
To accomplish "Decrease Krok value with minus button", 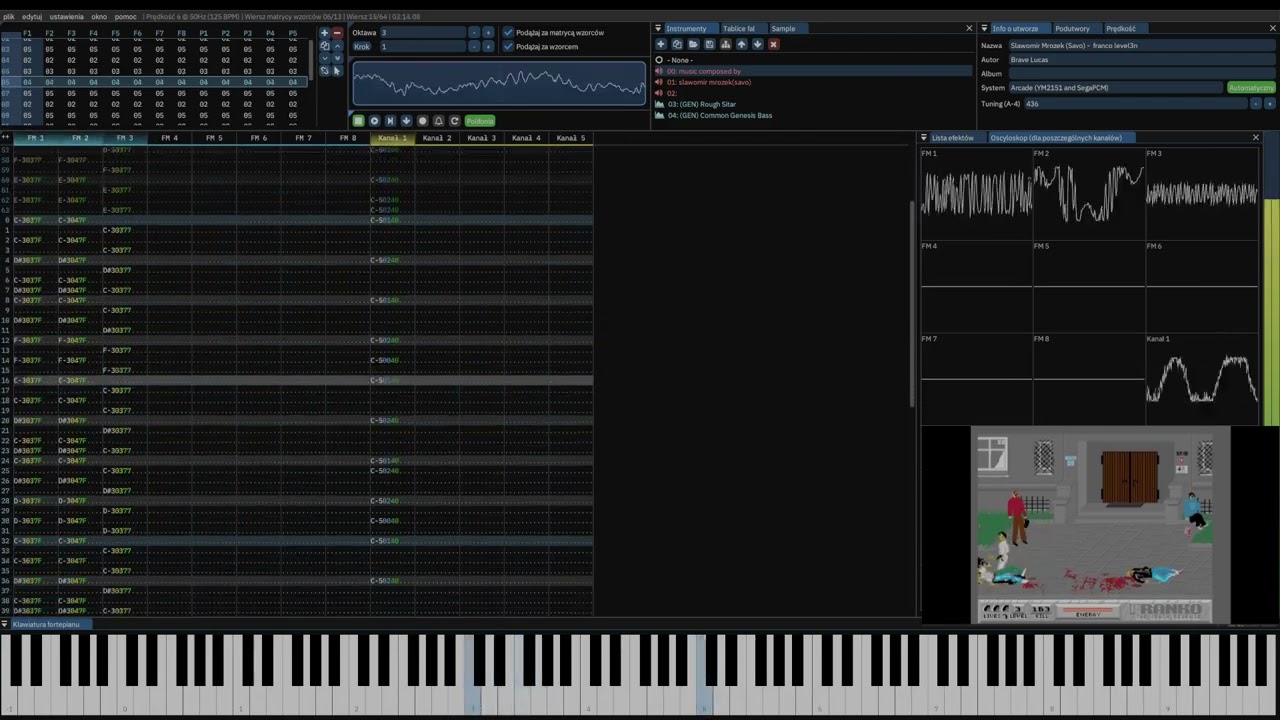I will tap(474, 46).
